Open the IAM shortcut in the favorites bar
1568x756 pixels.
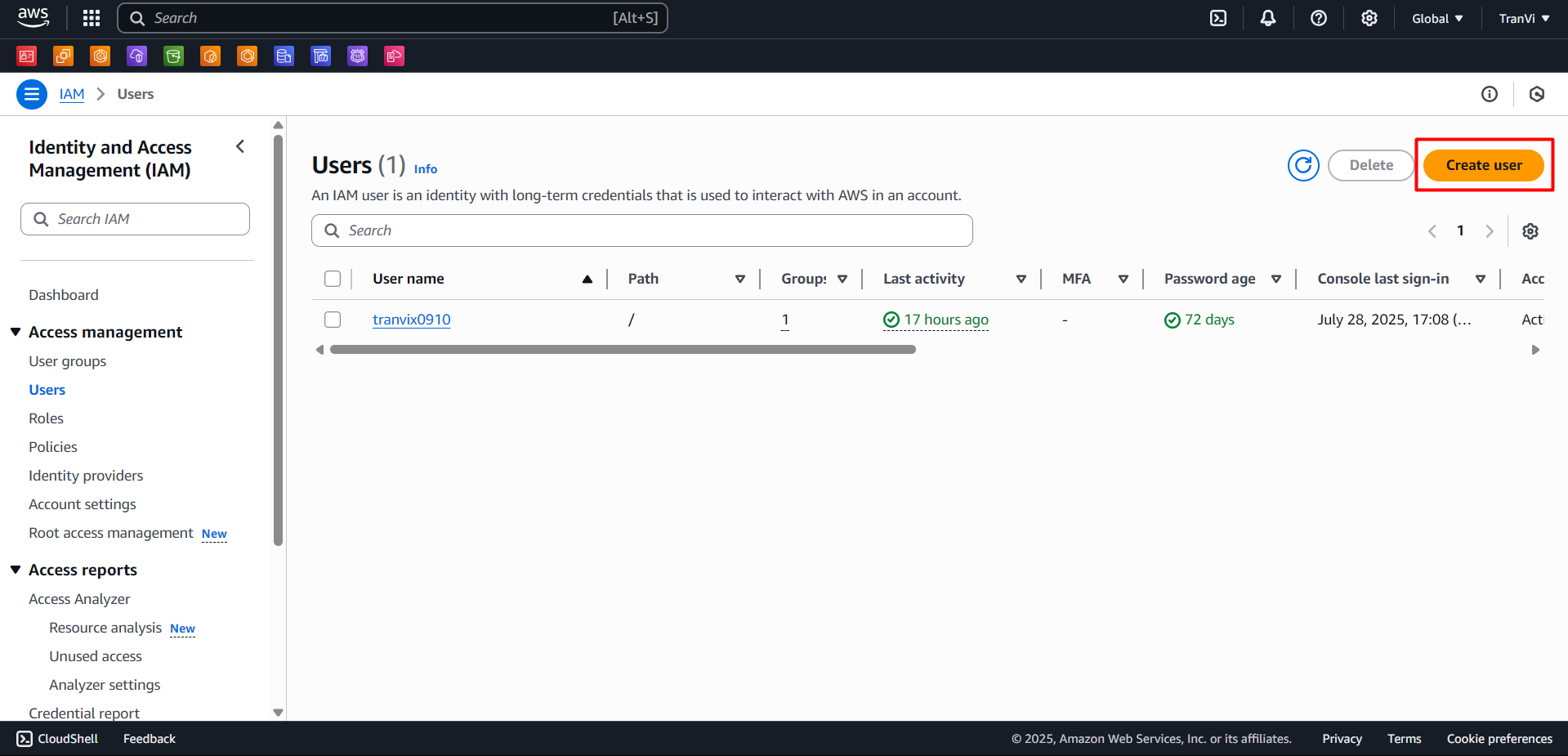coord(26,56)
